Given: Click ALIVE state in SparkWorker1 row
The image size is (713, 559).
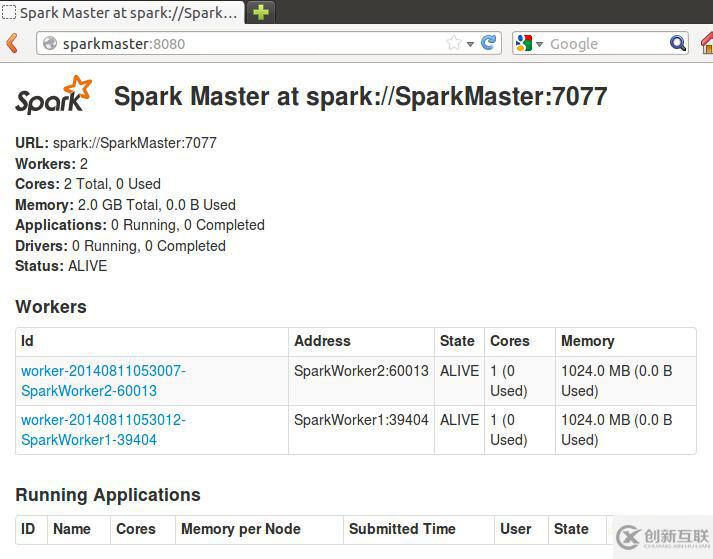Looking at the screenshot, I should coord(459,420).
